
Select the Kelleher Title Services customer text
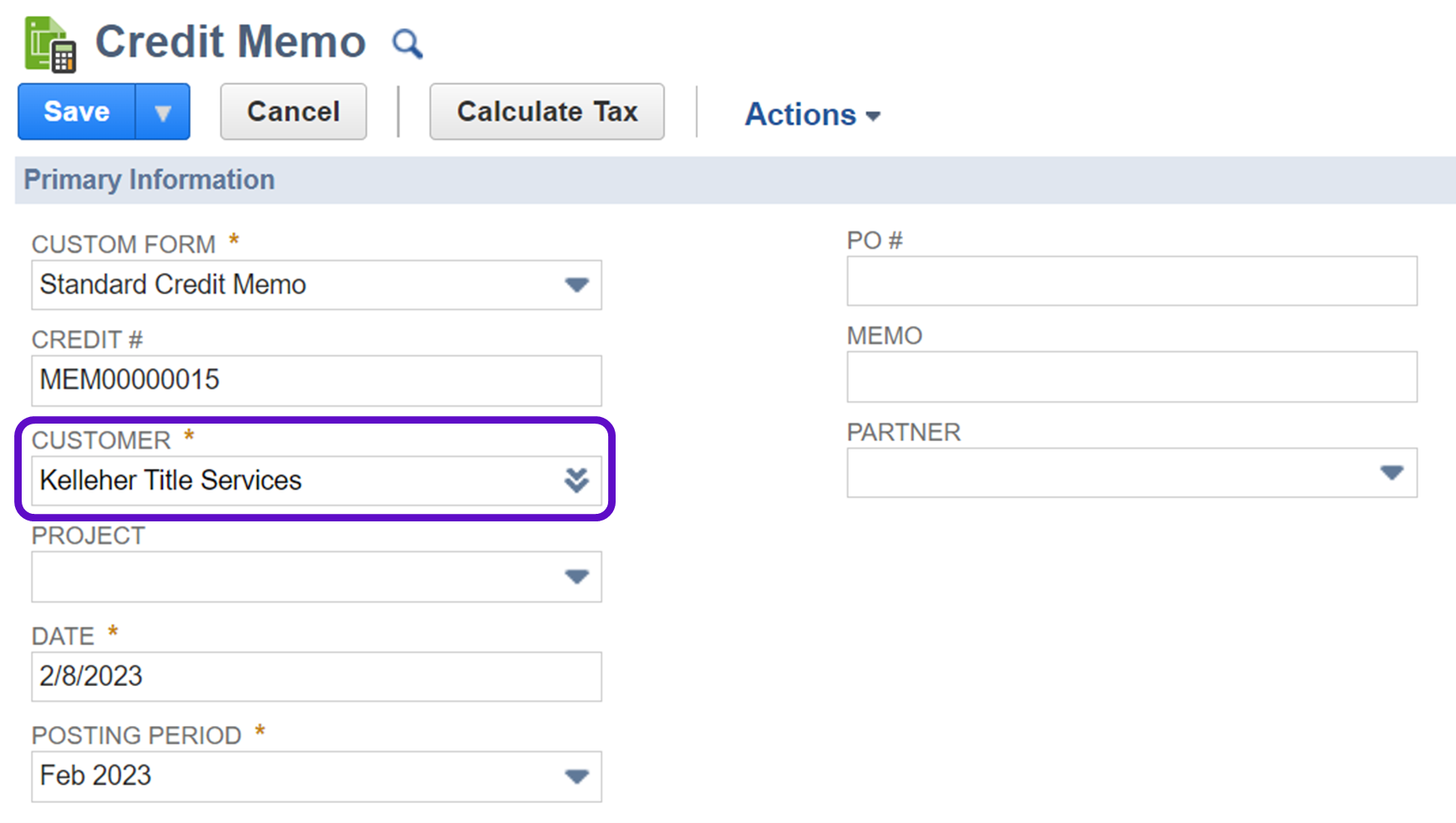click(171, 480)
